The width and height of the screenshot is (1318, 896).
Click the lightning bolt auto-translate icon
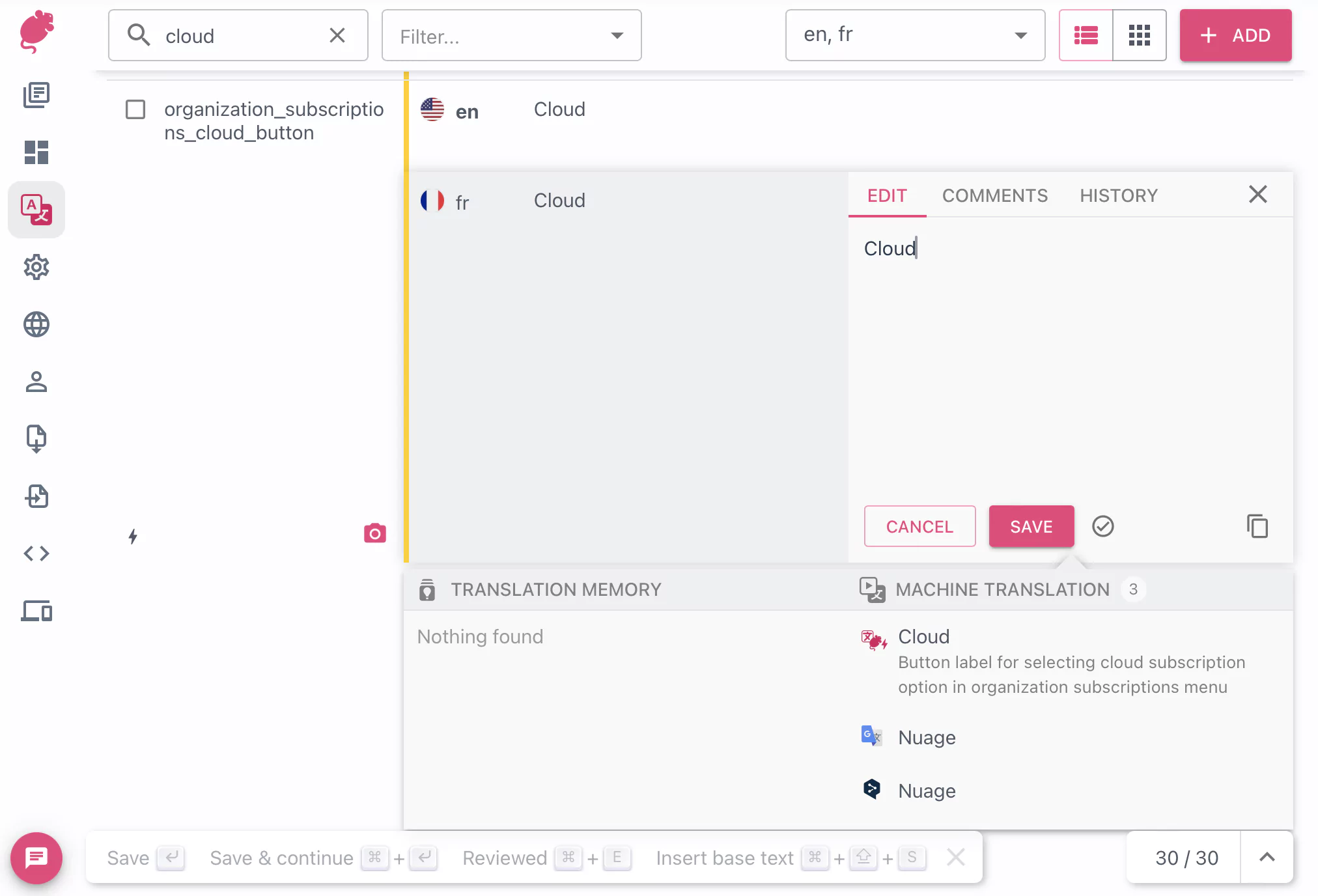(x=133, y=537)
